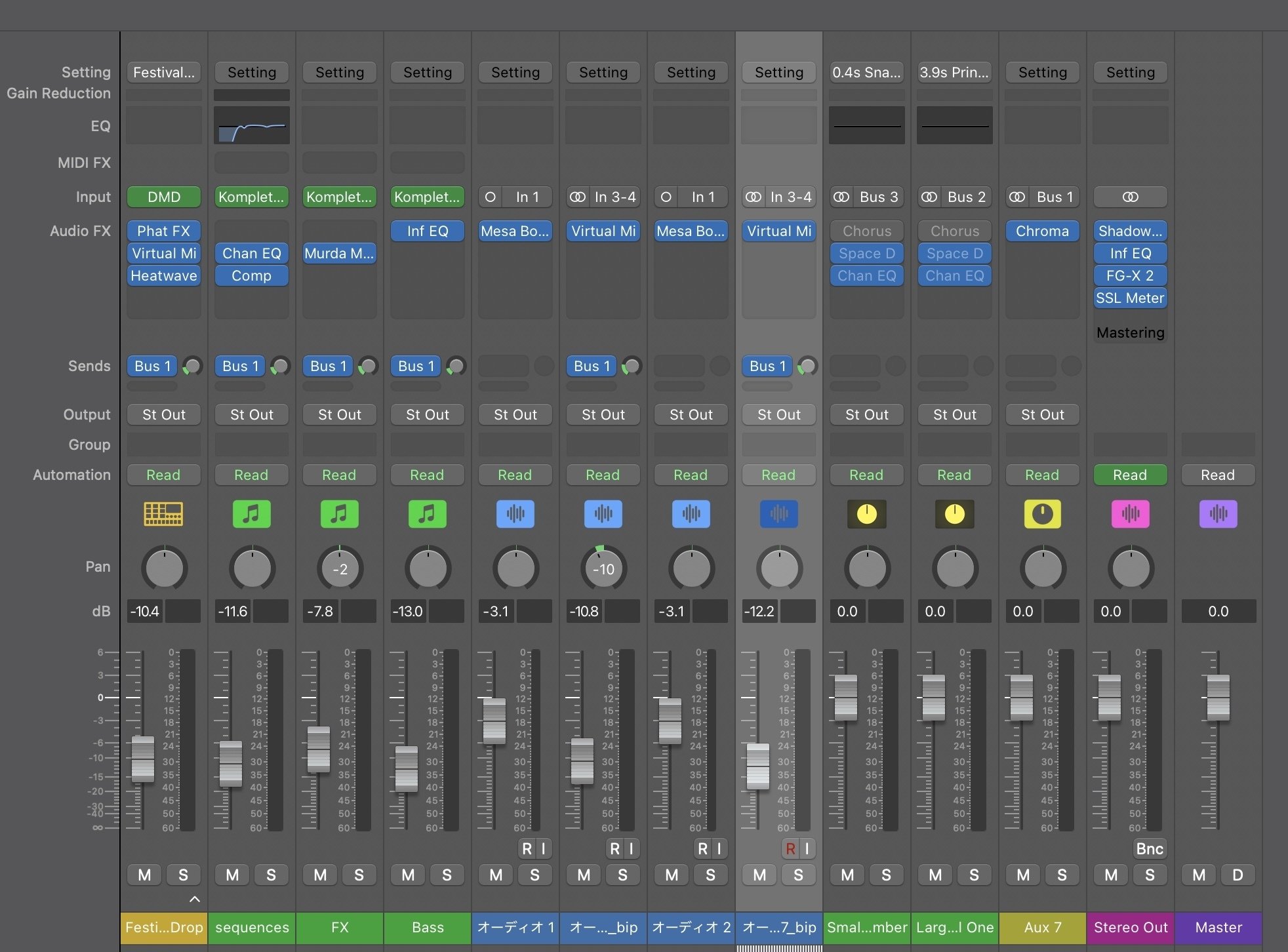Click the Group slot on Festi...Drop channel

point(164,445)
